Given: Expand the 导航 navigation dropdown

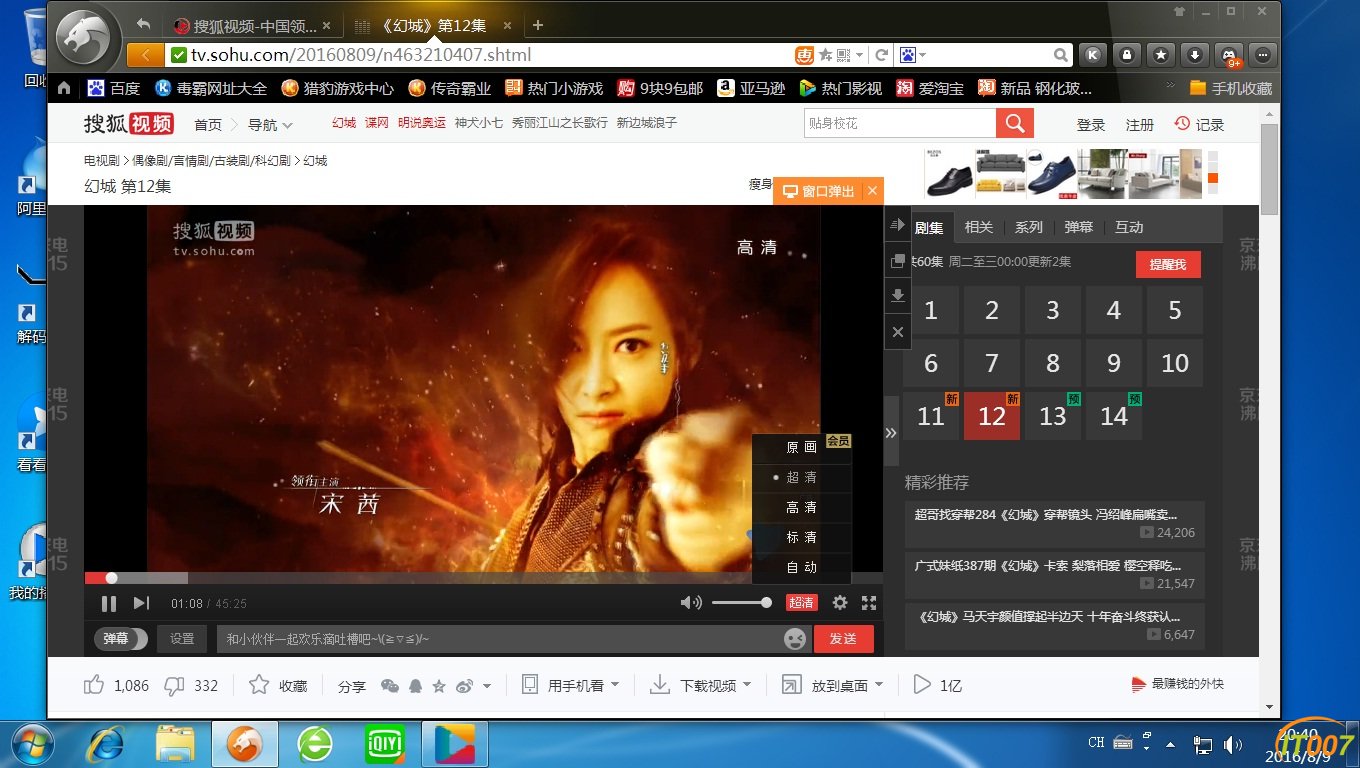Looking at the screenshot, I should (x=270, y=125).
